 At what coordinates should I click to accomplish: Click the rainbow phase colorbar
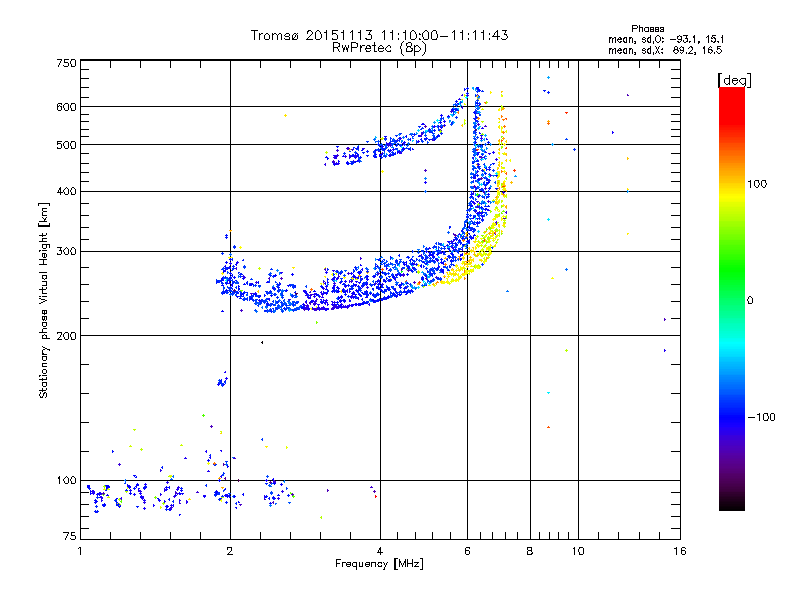(732, 298)
